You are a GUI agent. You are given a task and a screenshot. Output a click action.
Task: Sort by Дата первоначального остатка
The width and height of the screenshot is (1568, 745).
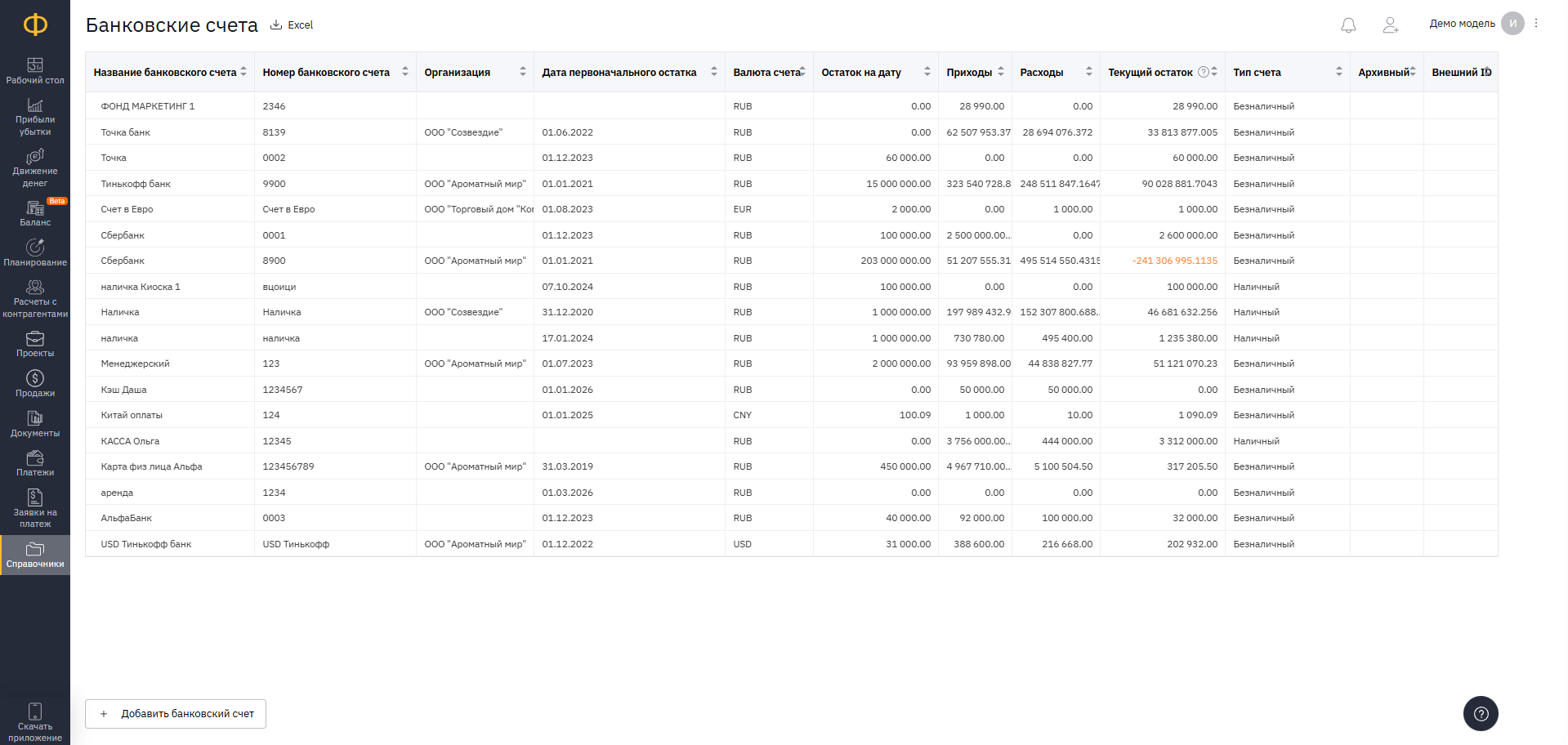tap(714, 72)
